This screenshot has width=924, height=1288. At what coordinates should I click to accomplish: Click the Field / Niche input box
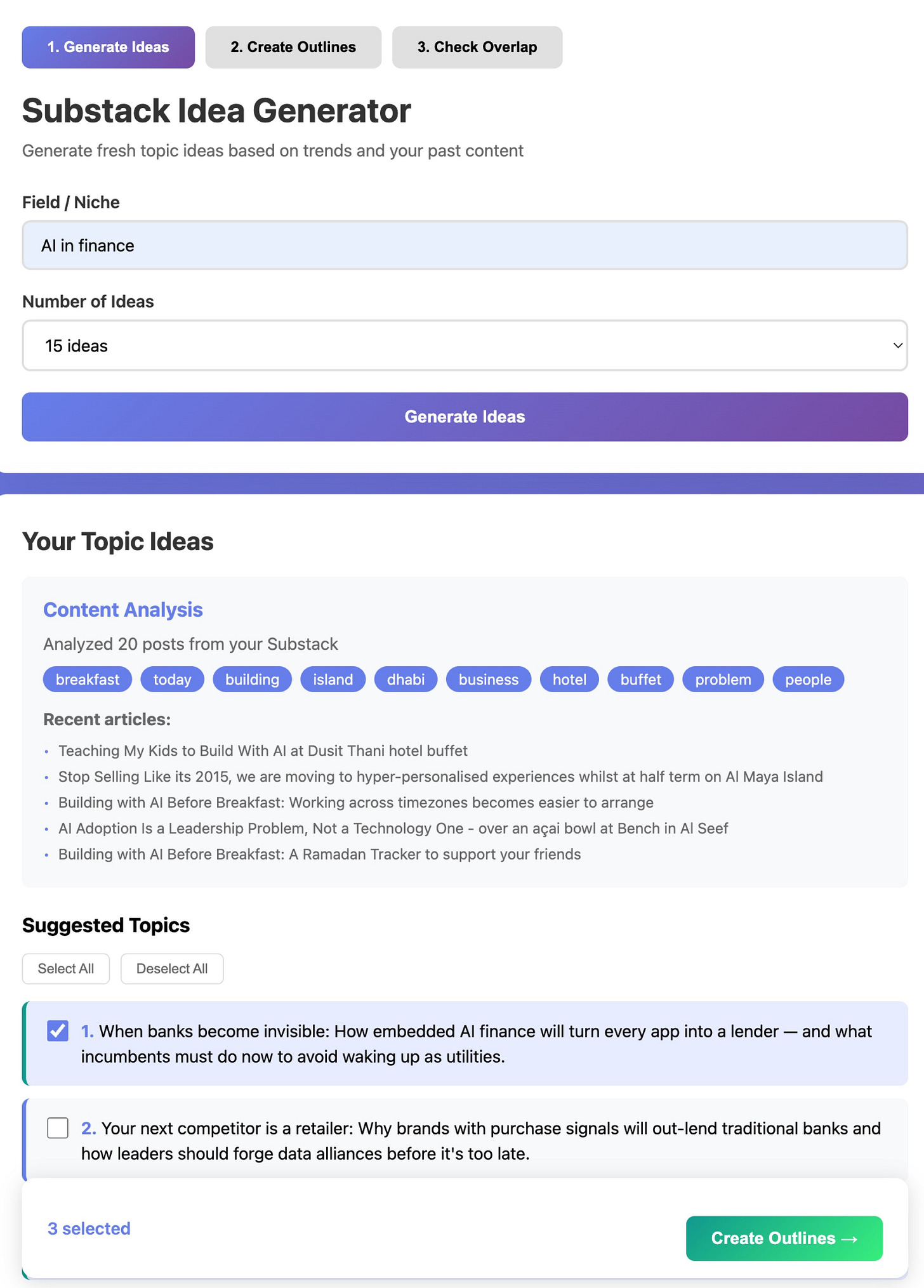pyautogui.click(x=465, y=246)
